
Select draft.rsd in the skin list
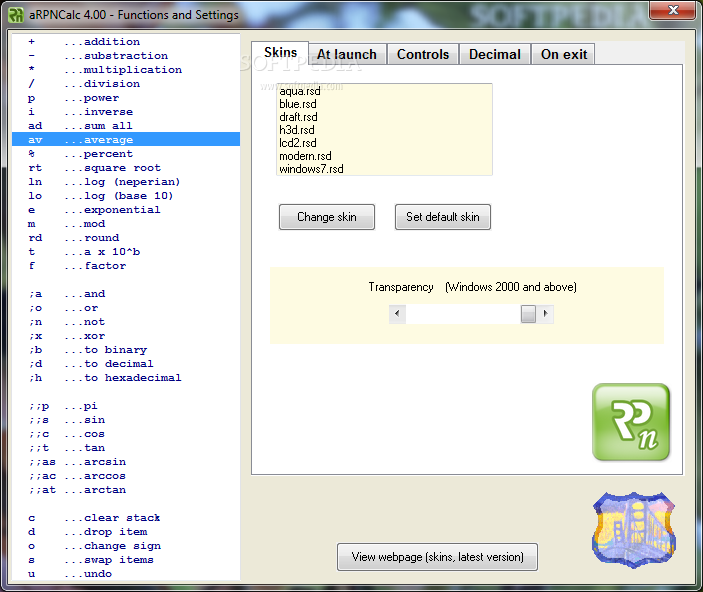pos(384,117)
